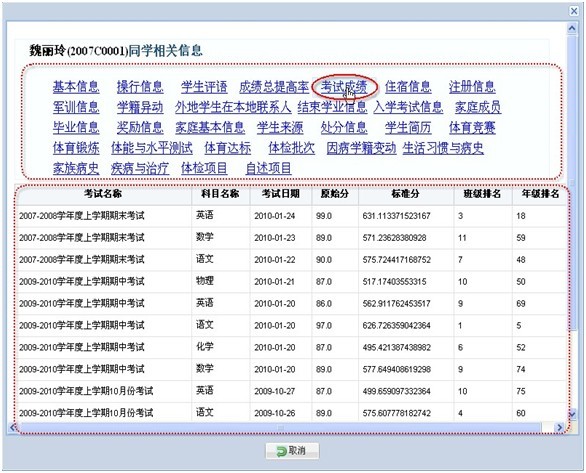Select the 物理 exam row
Image resolution: width=586 pixels, height=473 pixels.
click(x=292, y=281)
